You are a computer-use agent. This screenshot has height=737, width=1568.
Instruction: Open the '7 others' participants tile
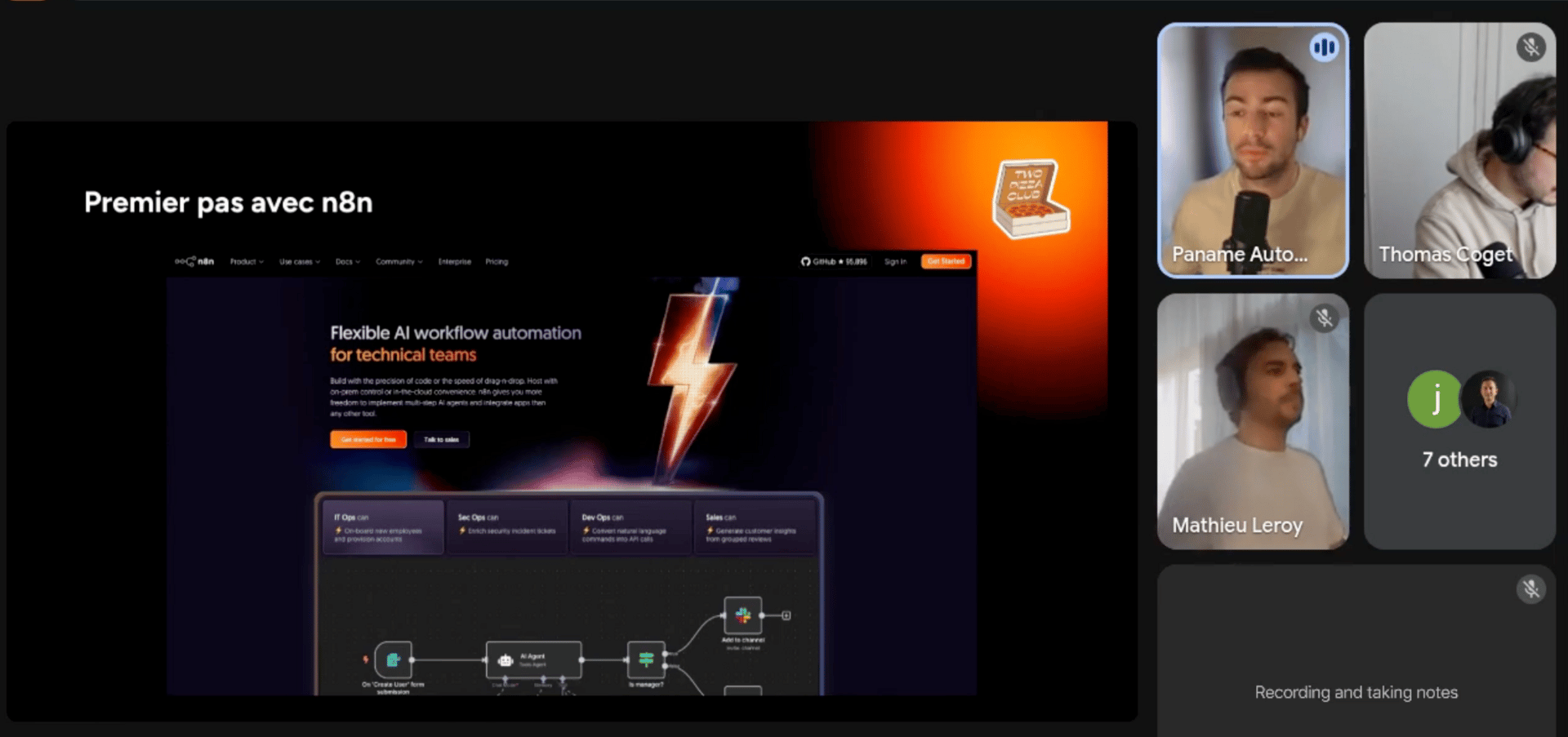click(1459, 421)
